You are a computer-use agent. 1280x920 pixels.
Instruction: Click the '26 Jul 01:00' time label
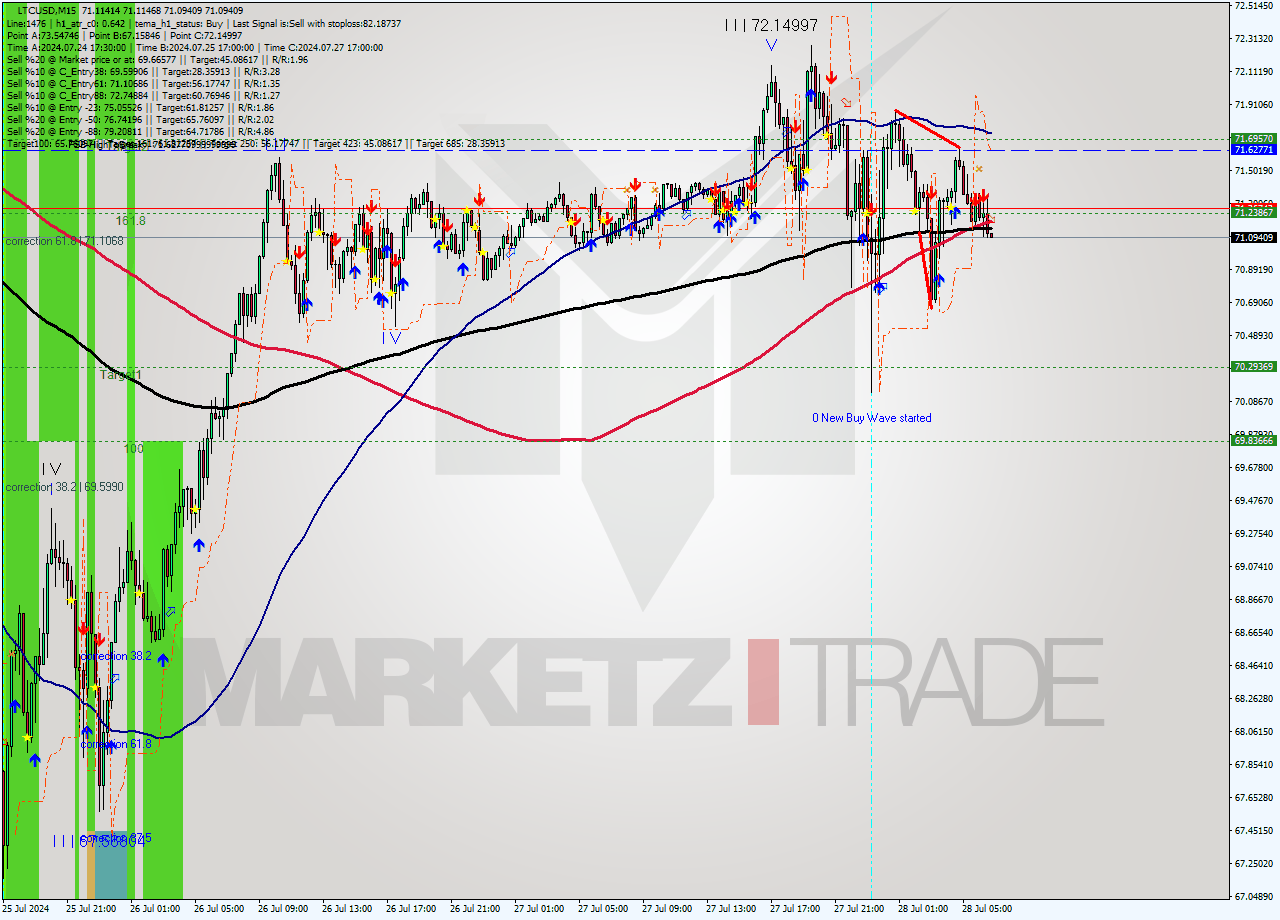[x=155, y=909]
